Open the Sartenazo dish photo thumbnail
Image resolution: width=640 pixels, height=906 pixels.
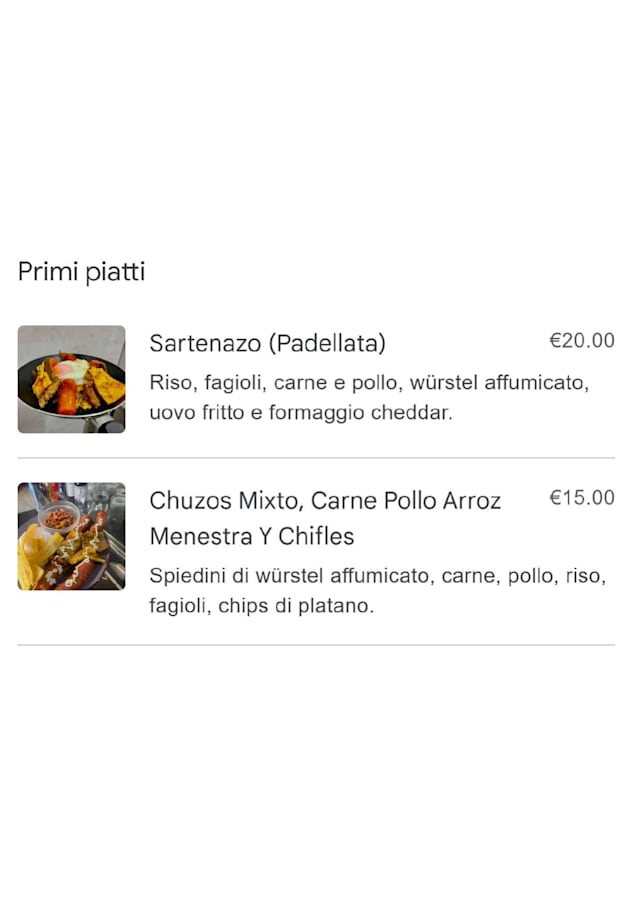point(71,379)
